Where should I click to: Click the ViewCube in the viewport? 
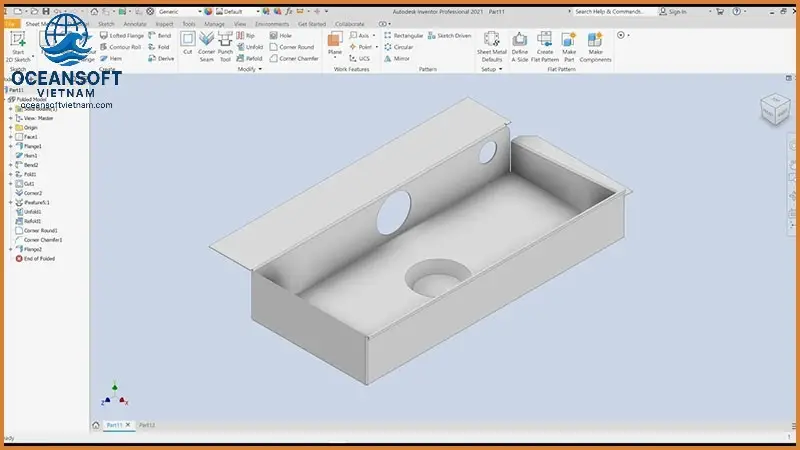pos(774,108)
